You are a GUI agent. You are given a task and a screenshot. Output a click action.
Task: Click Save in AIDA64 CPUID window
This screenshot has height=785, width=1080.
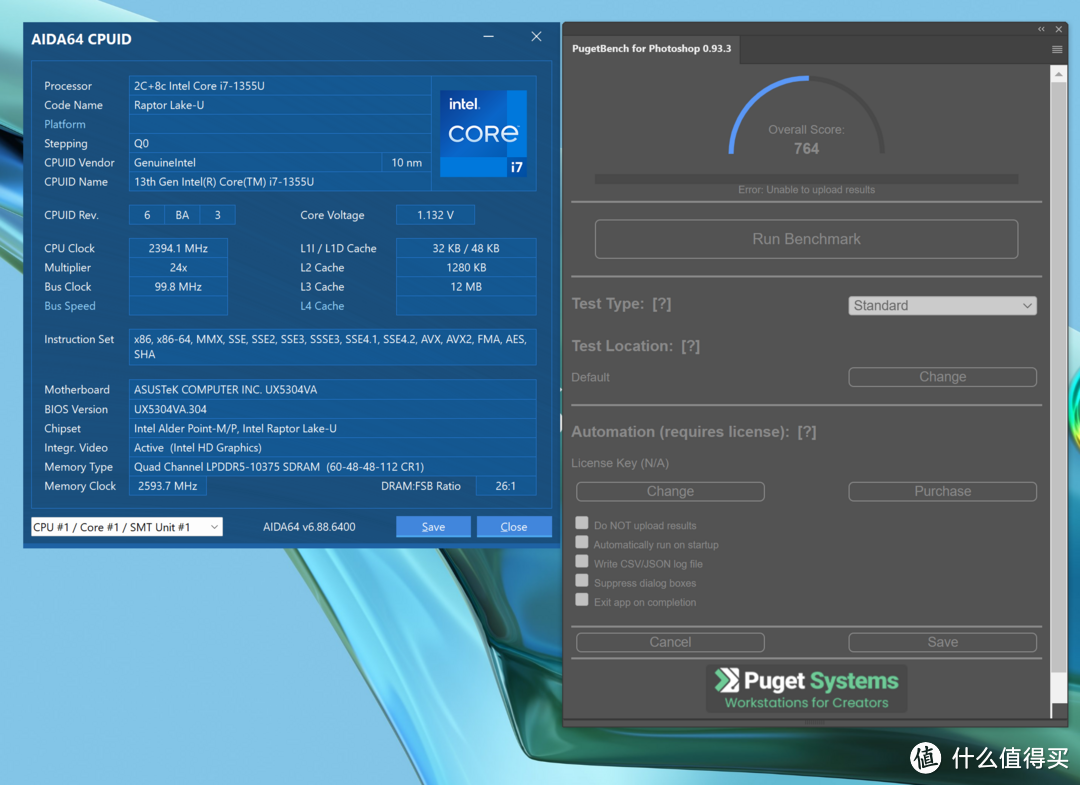(433, 527)
